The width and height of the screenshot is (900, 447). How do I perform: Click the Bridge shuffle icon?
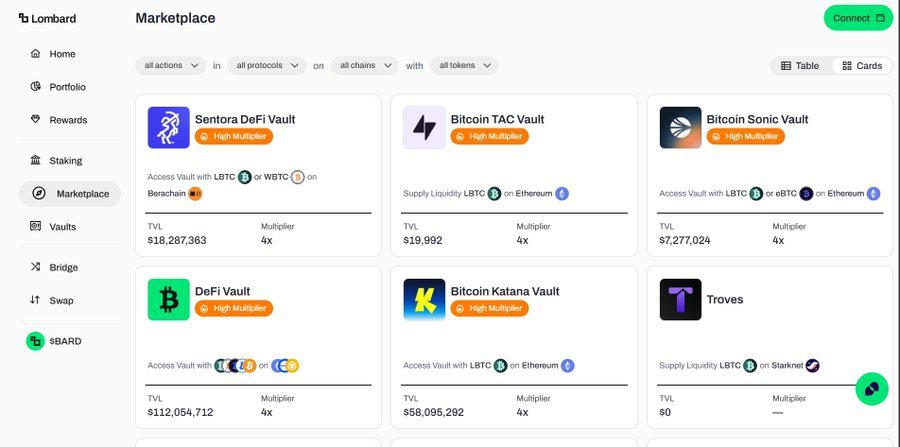point(36,267)
